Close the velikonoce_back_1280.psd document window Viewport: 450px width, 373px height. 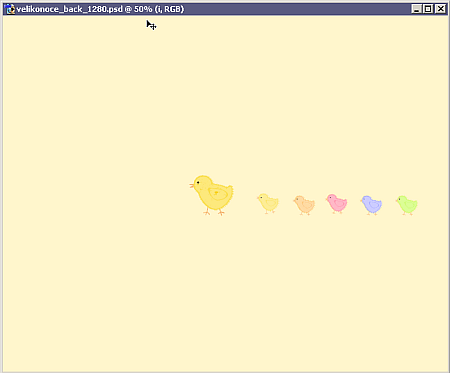coord(440,9)
